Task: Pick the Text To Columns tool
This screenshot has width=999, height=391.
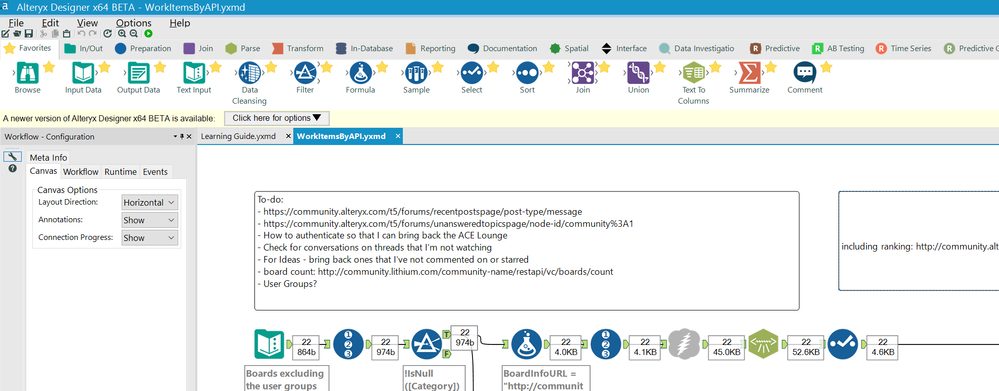Action: pyautogui.click(x=694, y=73)
